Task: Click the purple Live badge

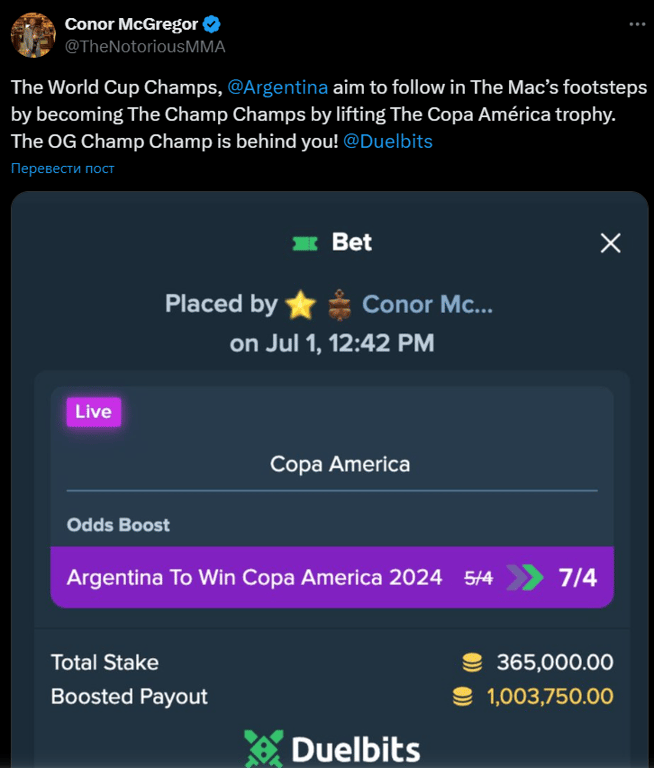Action: click(94, 411)
